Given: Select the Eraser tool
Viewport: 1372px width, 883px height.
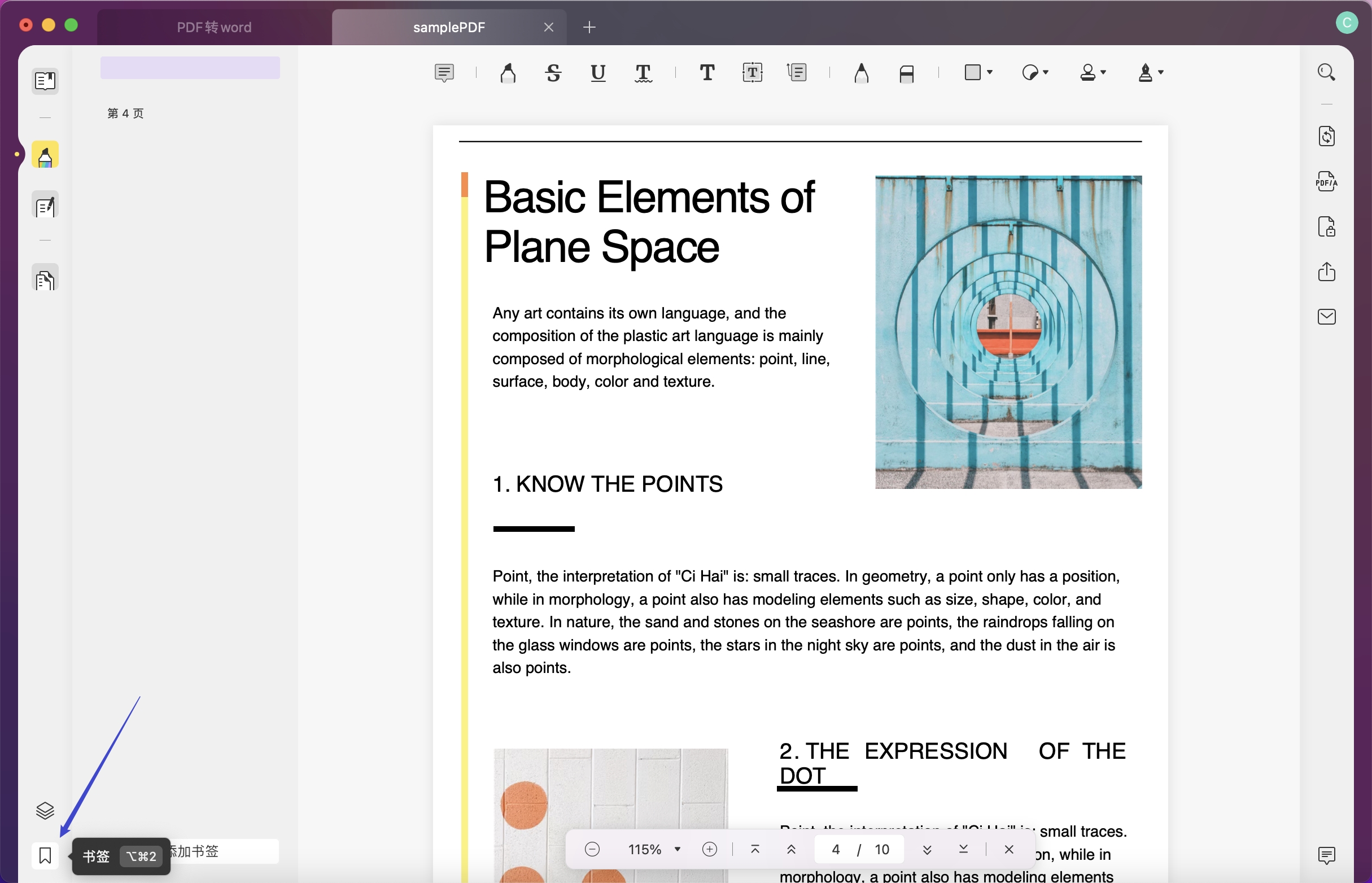Looking at the screenshot, I should pos(906,74).
